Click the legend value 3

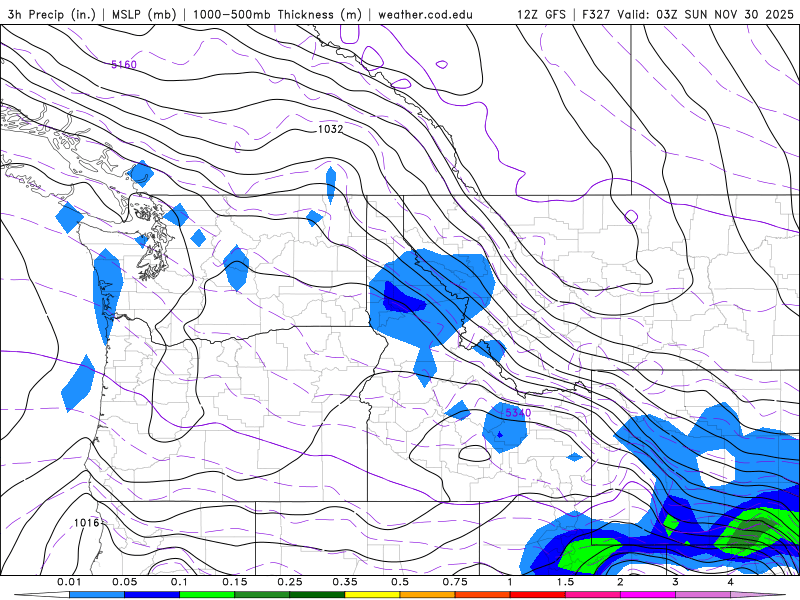click(x=675, y=582)
